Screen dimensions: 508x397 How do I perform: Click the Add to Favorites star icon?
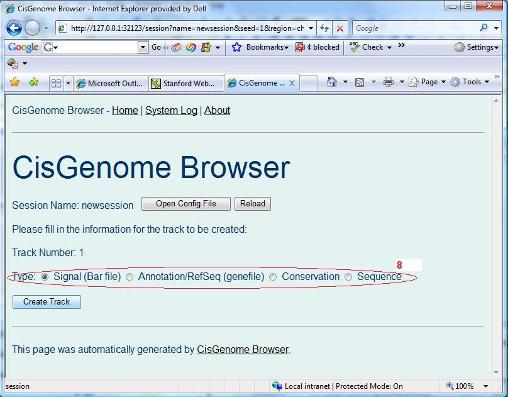point(34,82)
